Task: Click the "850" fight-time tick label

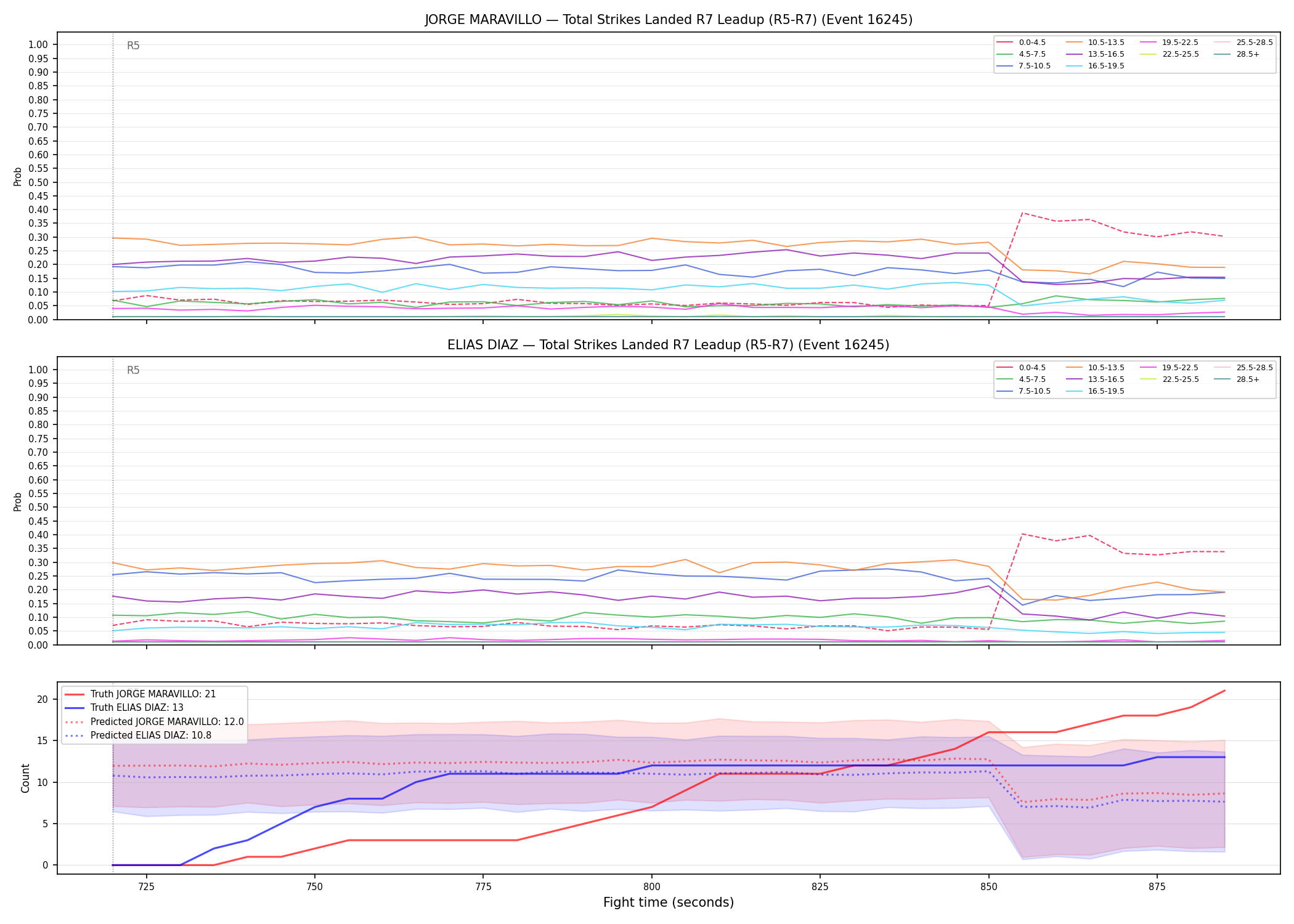Action: (989, 886)
